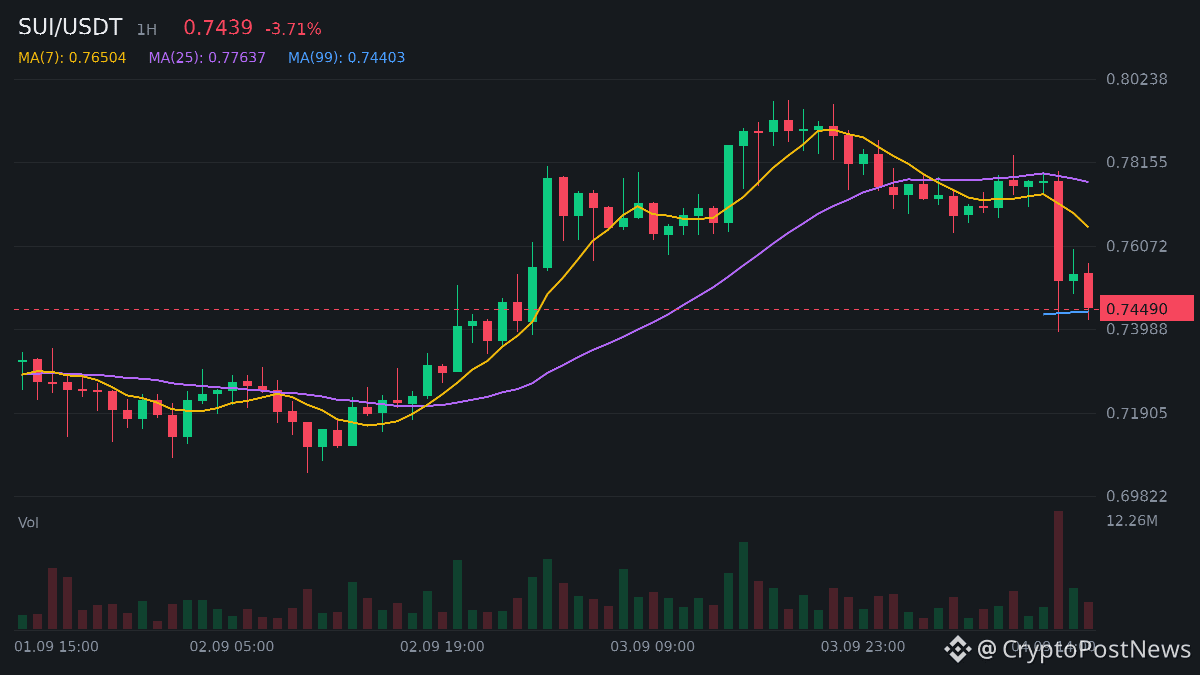
Task: Open the CryptoPostNews watermark text
Action: (1084, 649)
